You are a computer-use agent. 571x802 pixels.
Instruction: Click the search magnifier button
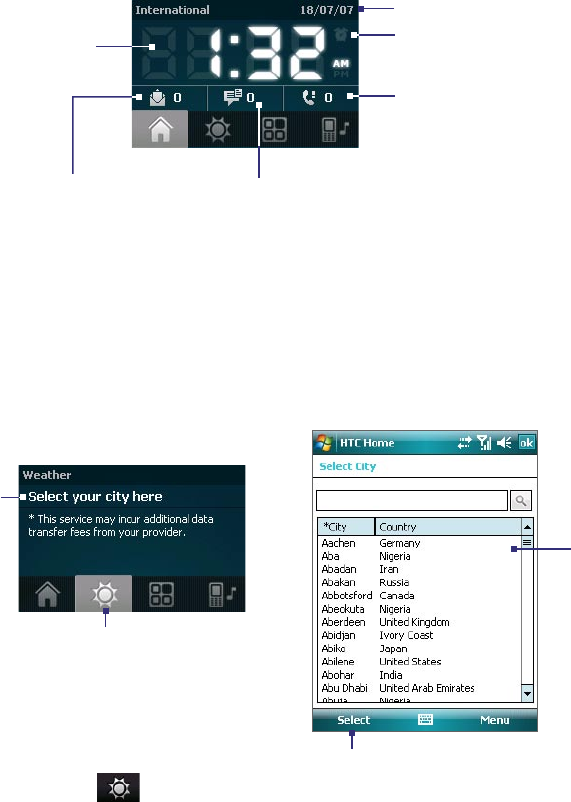(521, 500)
